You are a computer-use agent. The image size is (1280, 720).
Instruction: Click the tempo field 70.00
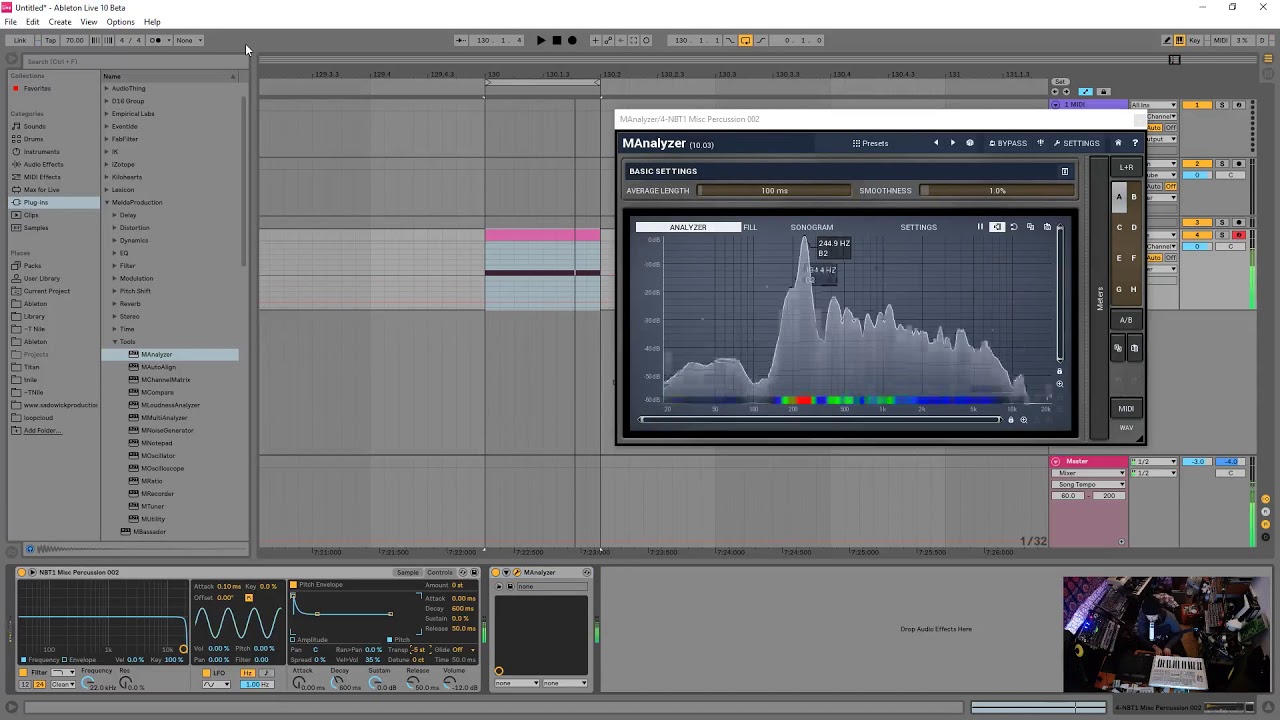[75, 40]
